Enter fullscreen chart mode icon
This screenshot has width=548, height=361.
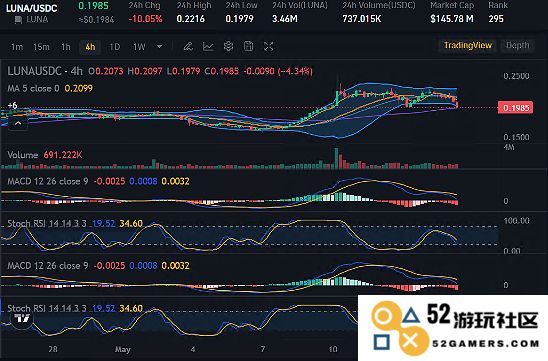pyautogui.click(x=268, y=46)
